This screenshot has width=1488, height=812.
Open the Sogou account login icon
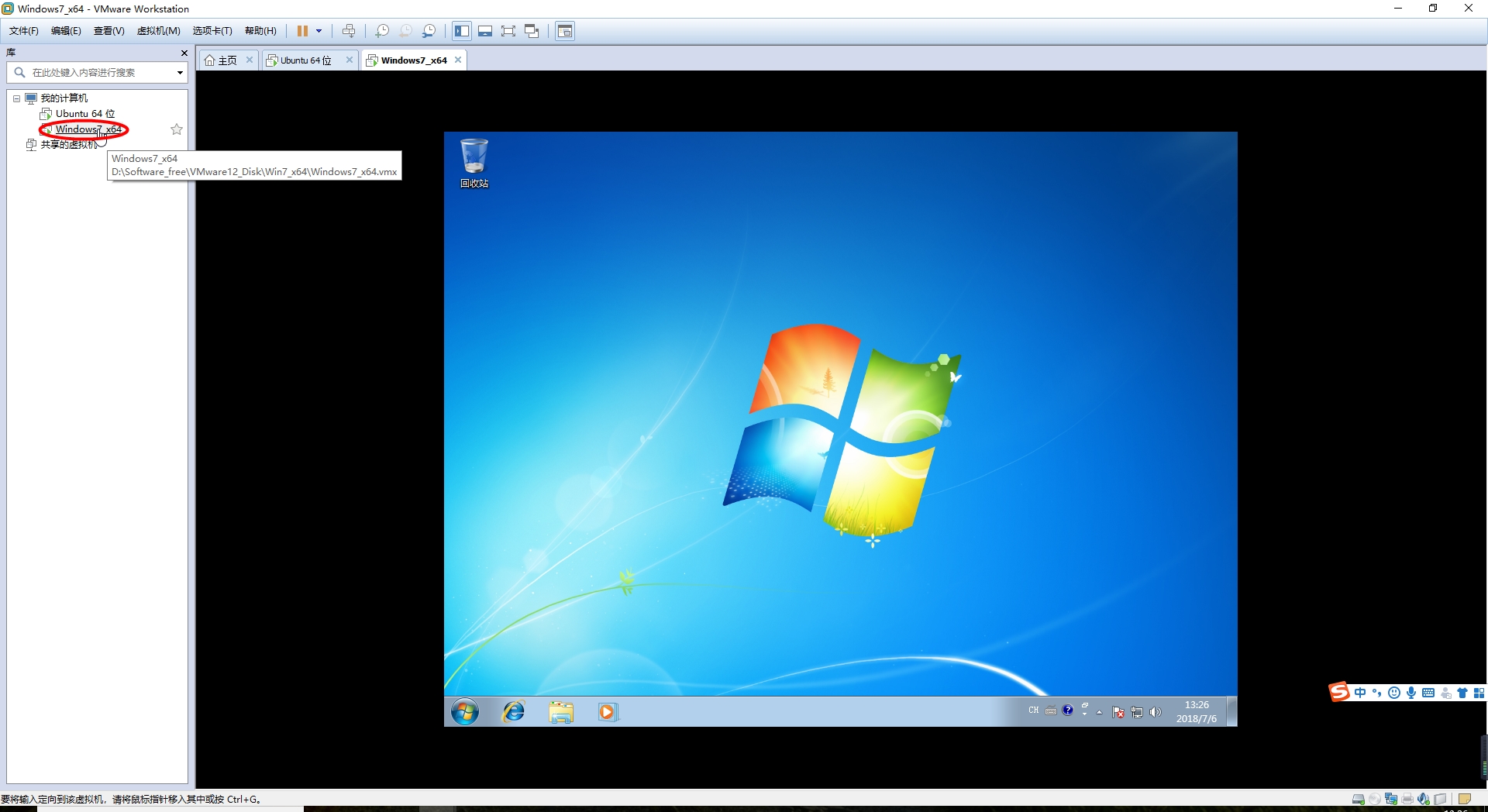(1445, 693)
